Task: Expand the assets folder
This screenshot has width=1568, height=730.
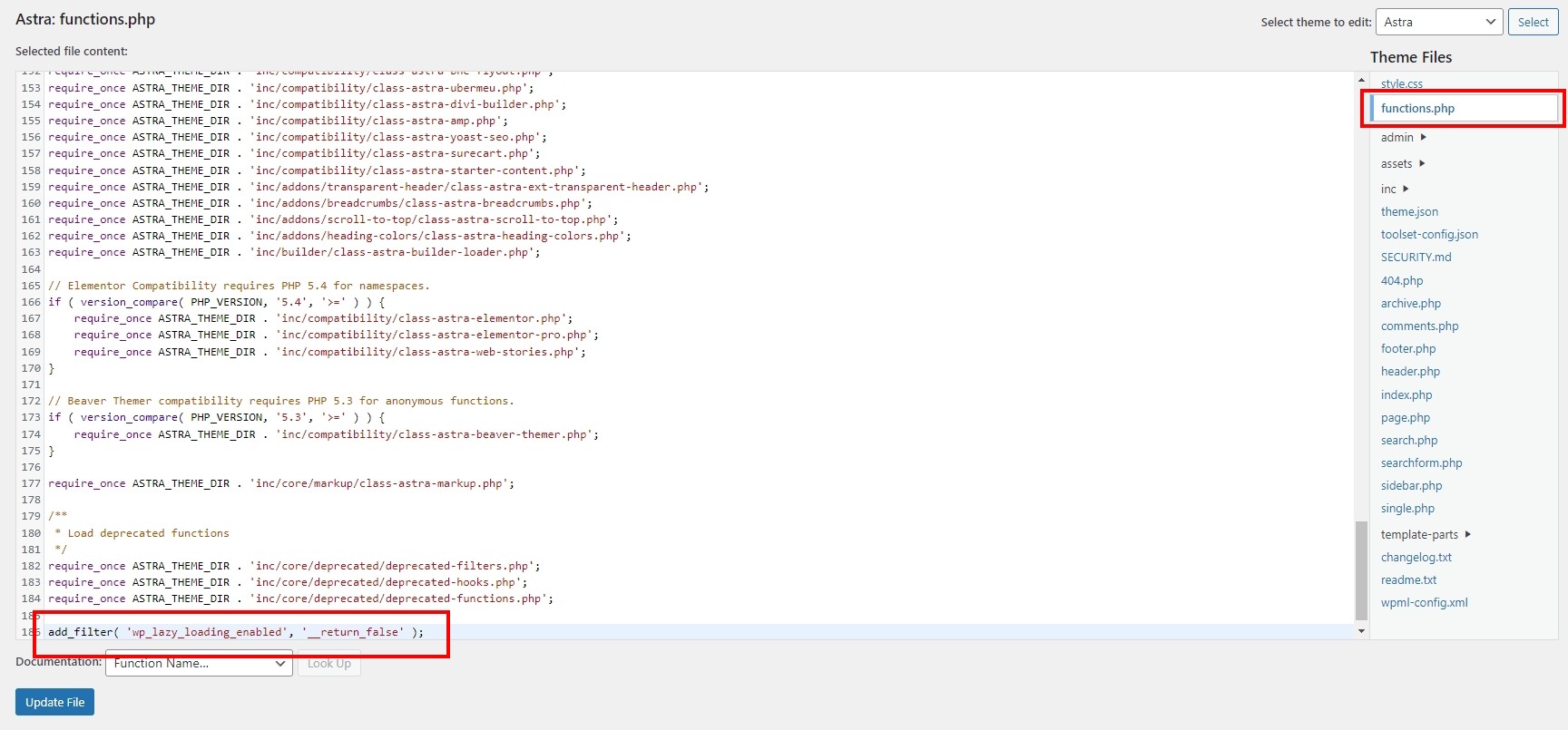Action: click(1403, 163)
